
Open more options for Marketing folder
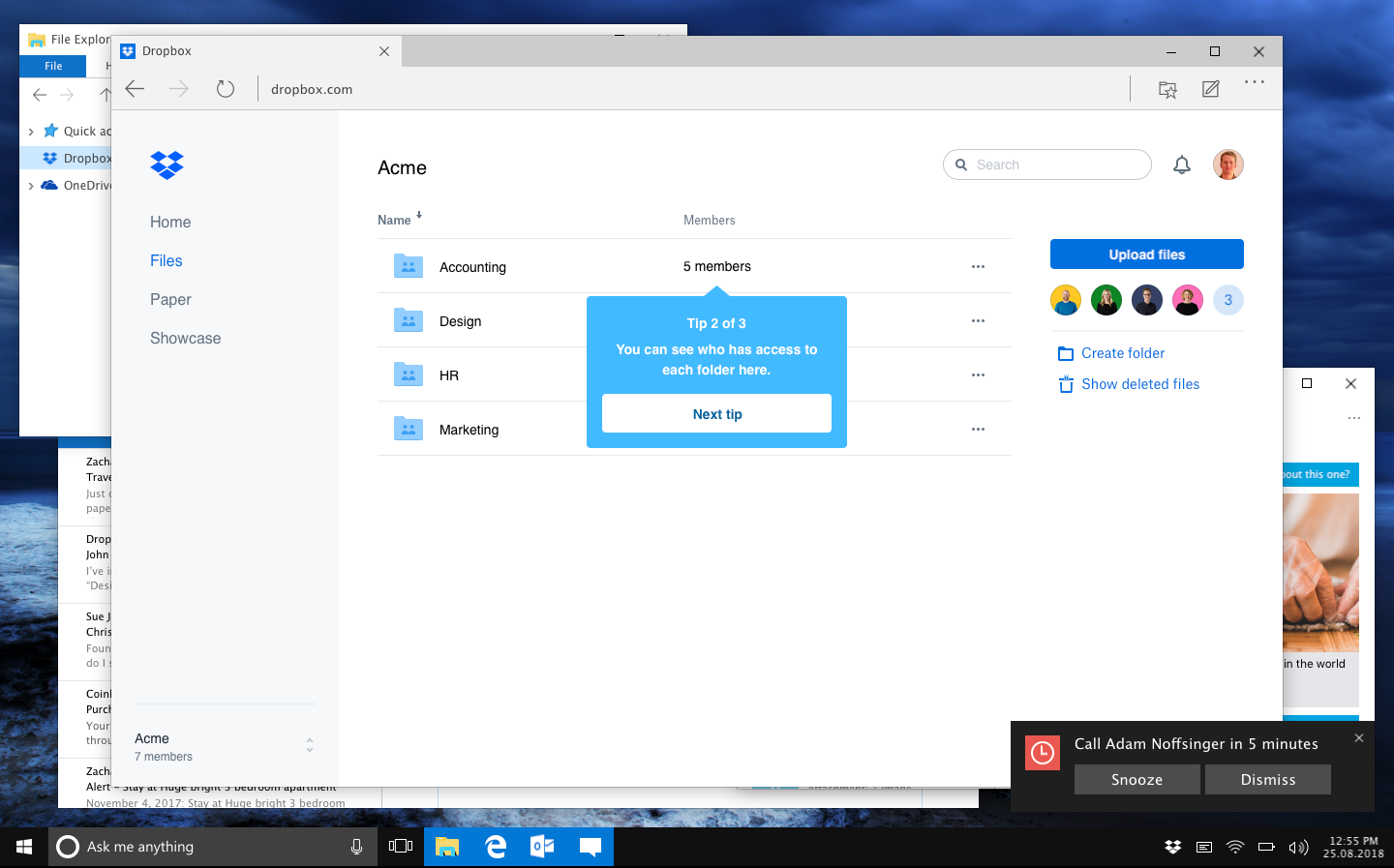[978, 429]
